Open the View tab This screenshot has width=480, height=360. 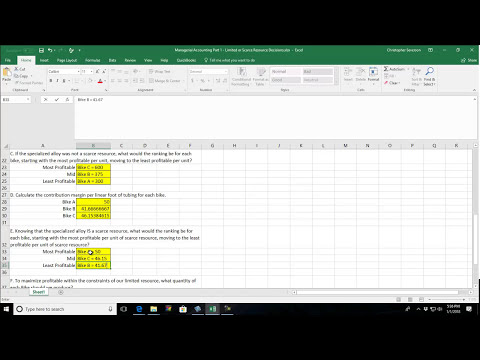(x=148, y=60)
